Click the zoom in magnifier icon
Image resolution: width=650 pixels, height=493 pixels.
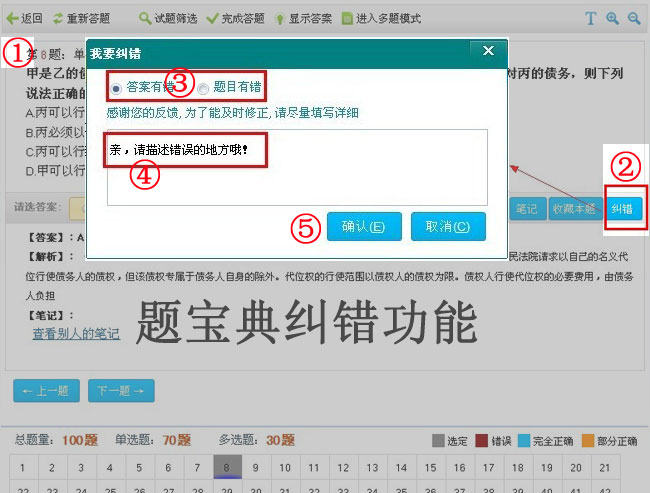pos(612,18)
